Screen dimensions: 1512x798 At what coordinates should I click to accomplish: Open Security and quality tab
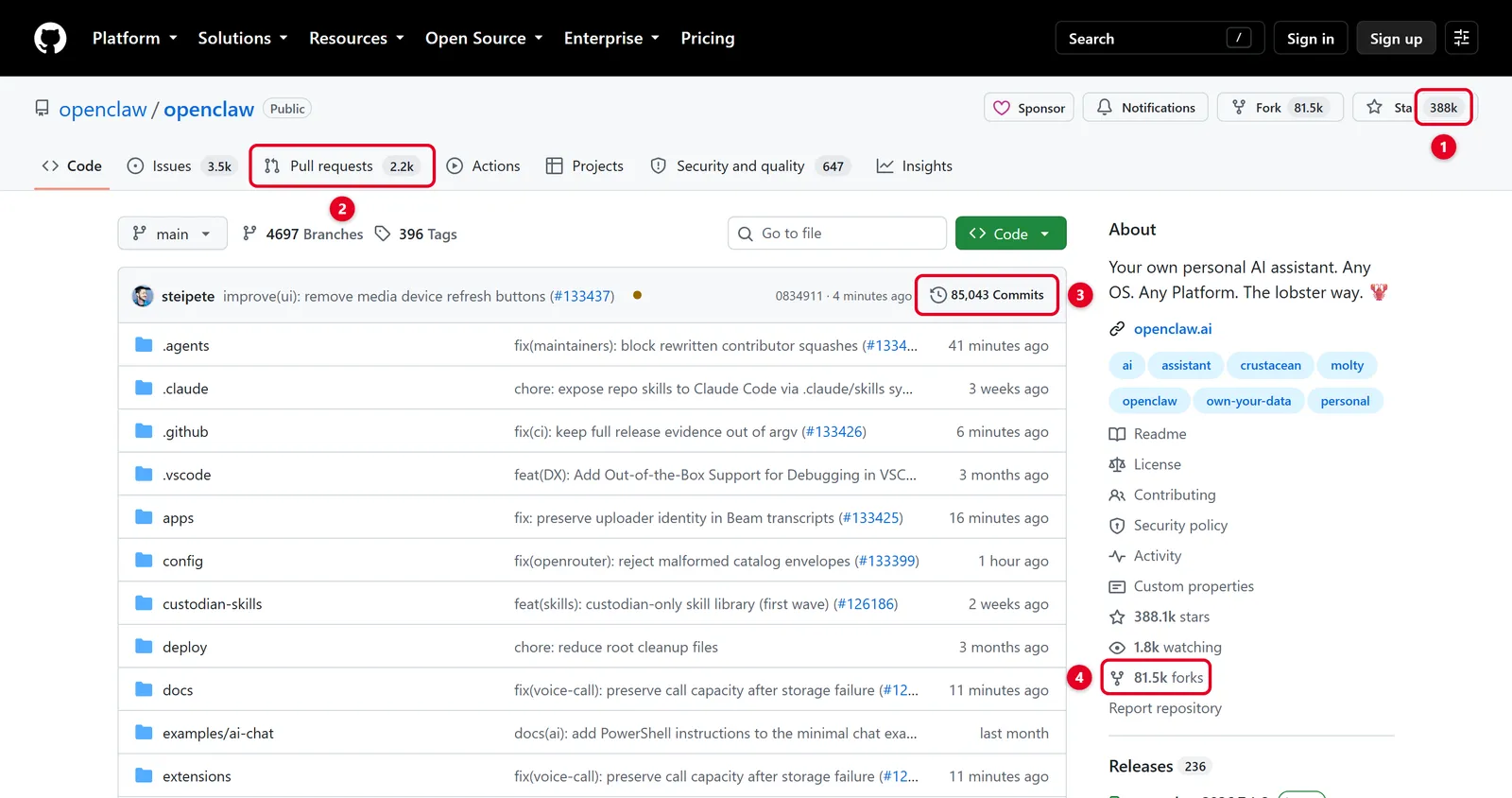(x=750, y=165)
